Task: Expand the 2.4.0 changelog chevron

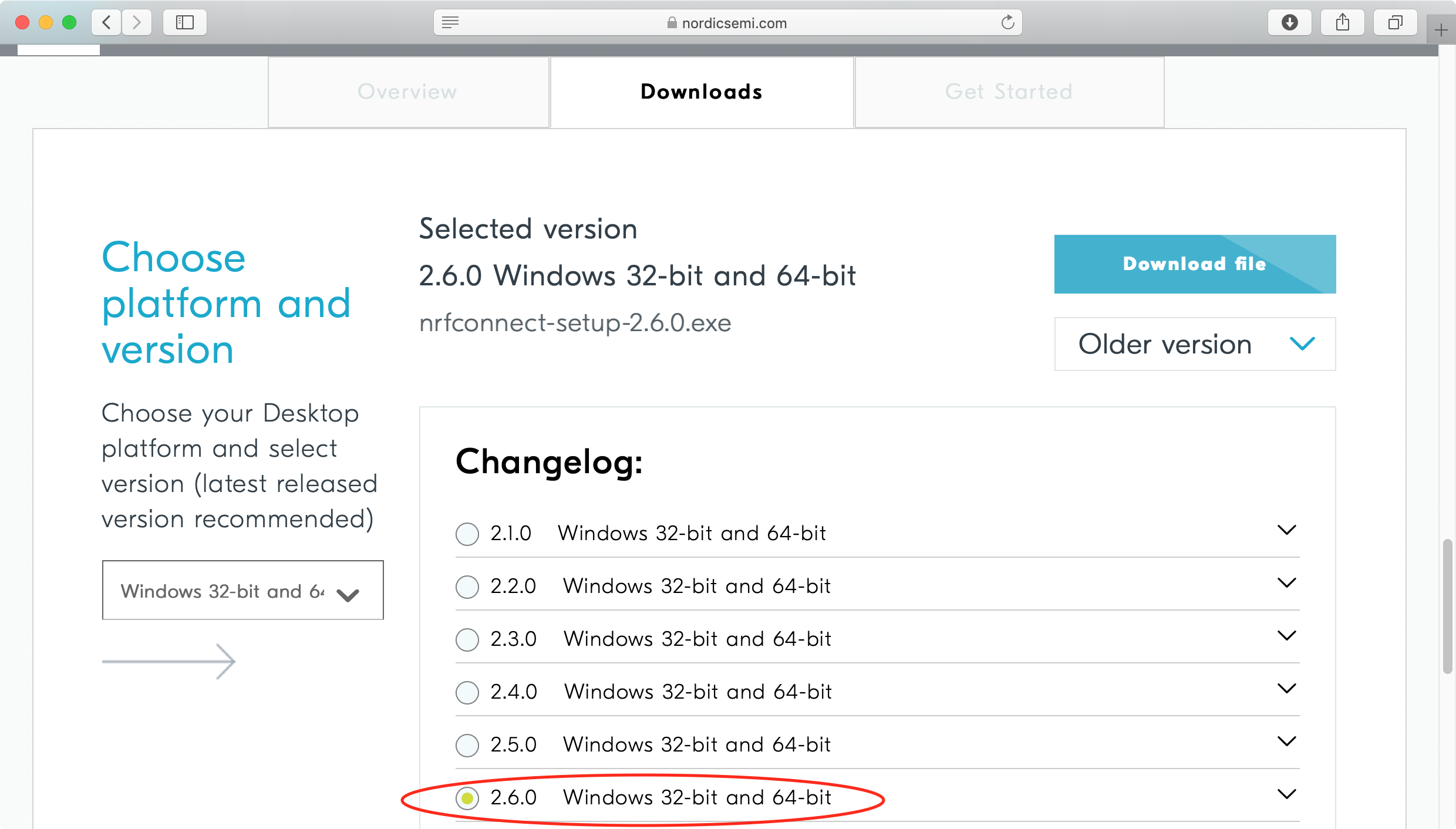Action: tap(1286, 689)
